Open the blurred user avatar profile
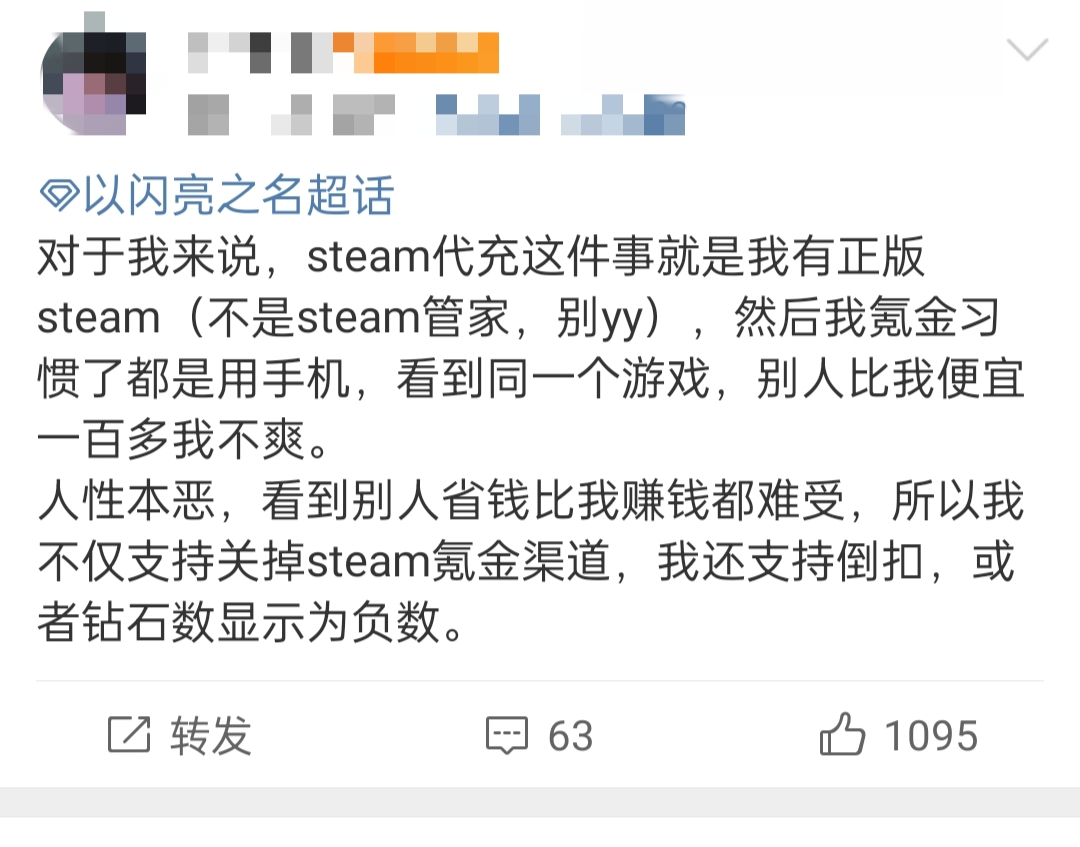Image resolution: width=1080 pixels, height=847 pixels. coord(93,74)
